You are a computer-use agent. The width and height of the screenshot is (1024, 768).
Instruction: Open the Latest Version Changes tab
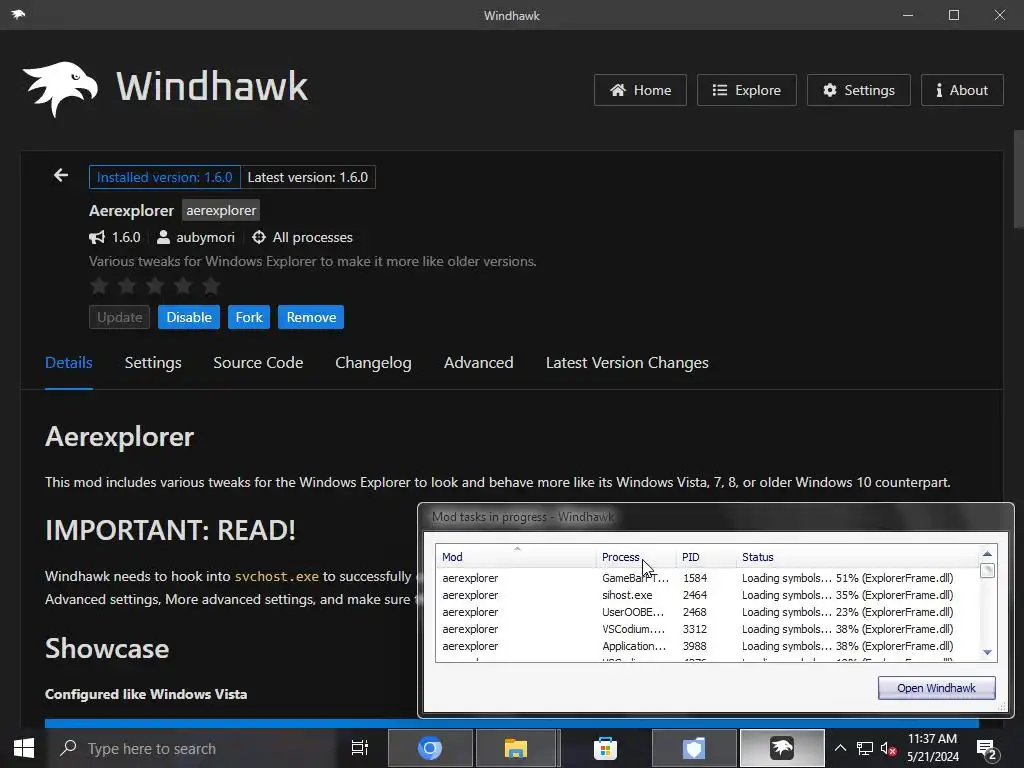click(x=627, y=363)
